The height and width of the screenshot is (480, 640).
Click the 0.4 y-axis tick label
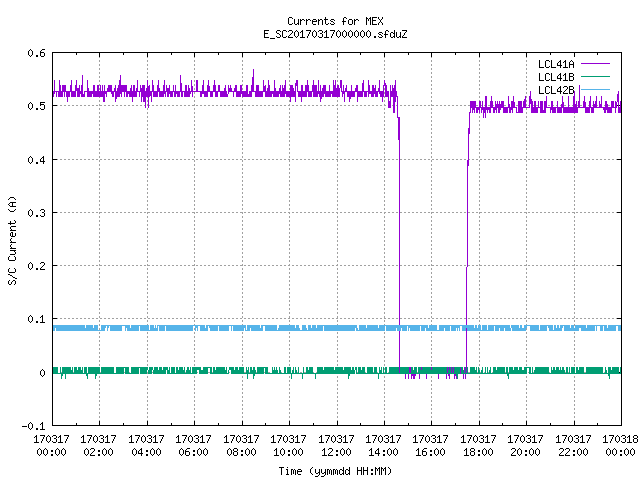pos(36,160)
